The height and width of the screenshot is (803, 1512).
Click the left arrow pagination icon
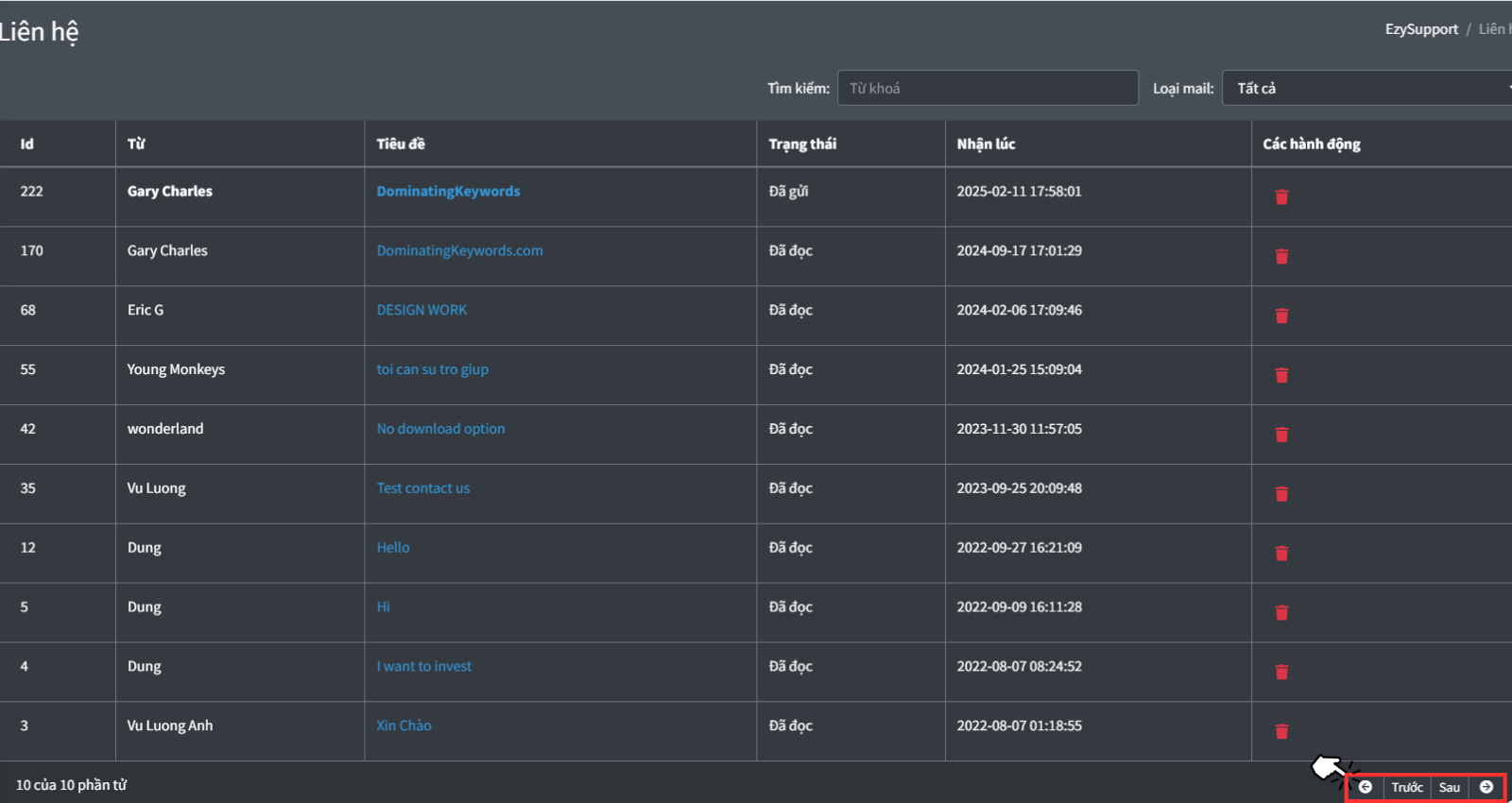click(1366, 787)
